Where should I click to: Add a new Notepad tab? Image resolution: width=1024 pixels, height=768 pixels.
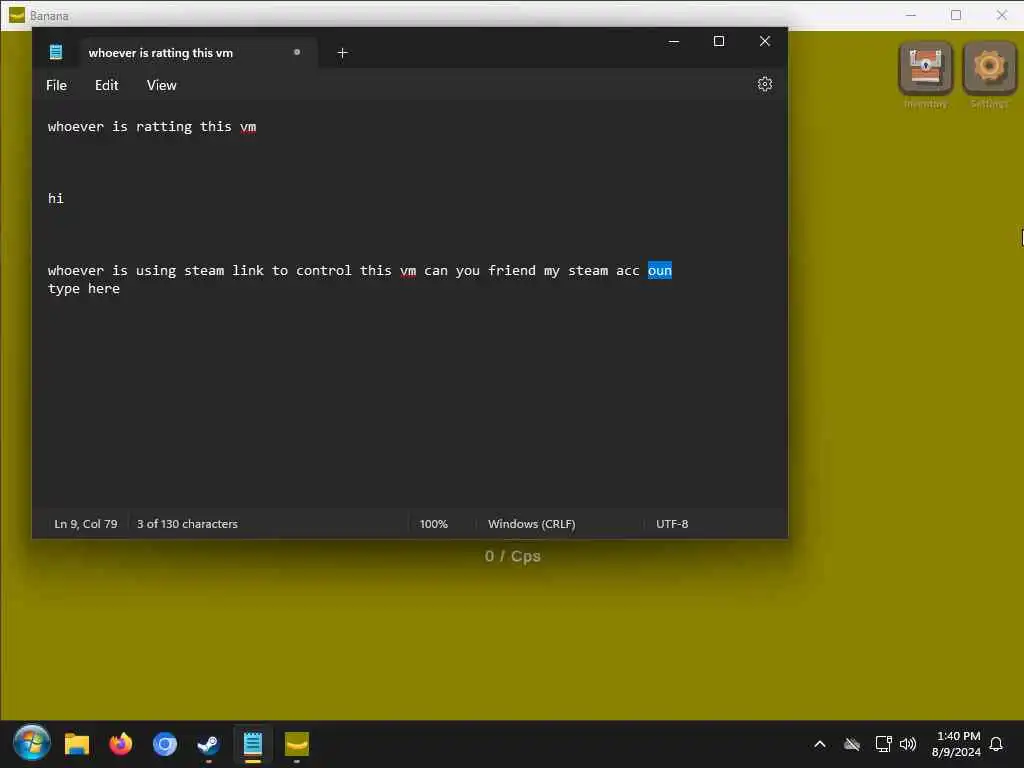342,53
